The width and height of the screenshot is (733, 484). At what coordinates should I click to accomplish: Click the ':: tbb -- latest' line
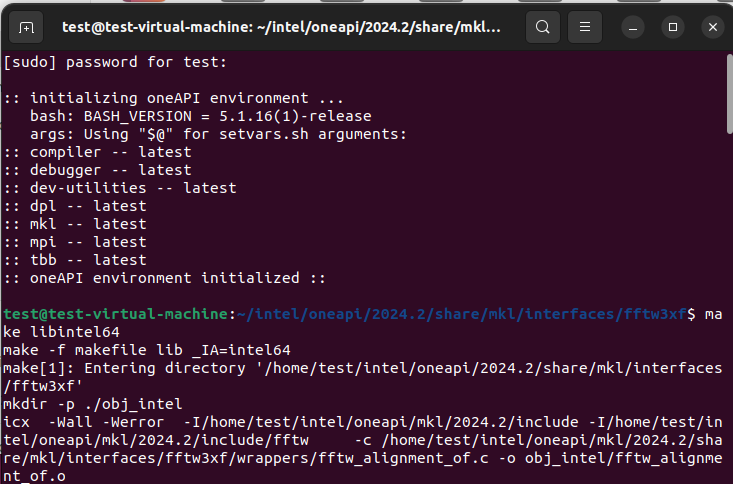pyautogui.click(x=75, y=260)
